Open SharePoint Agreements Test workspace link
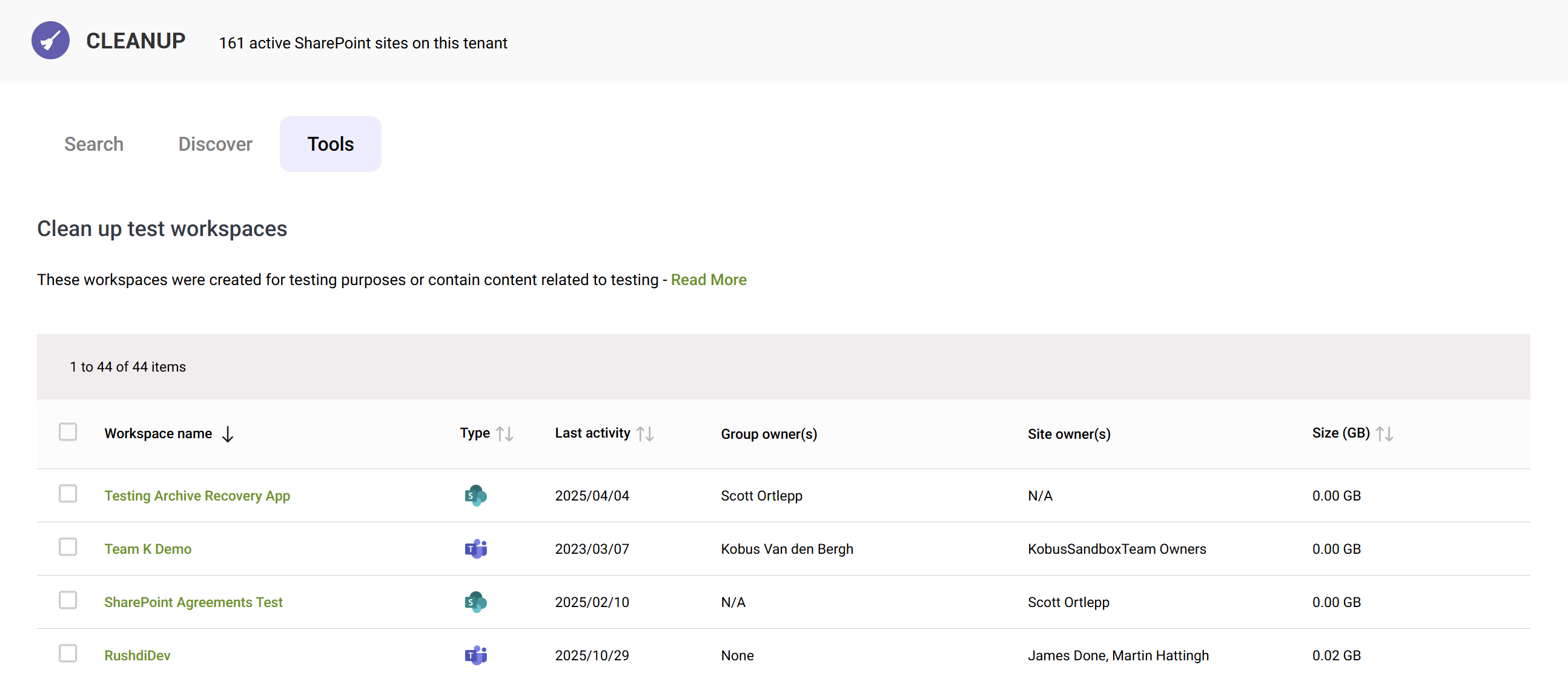The image size is (1568, 696). tap(193, 602)
